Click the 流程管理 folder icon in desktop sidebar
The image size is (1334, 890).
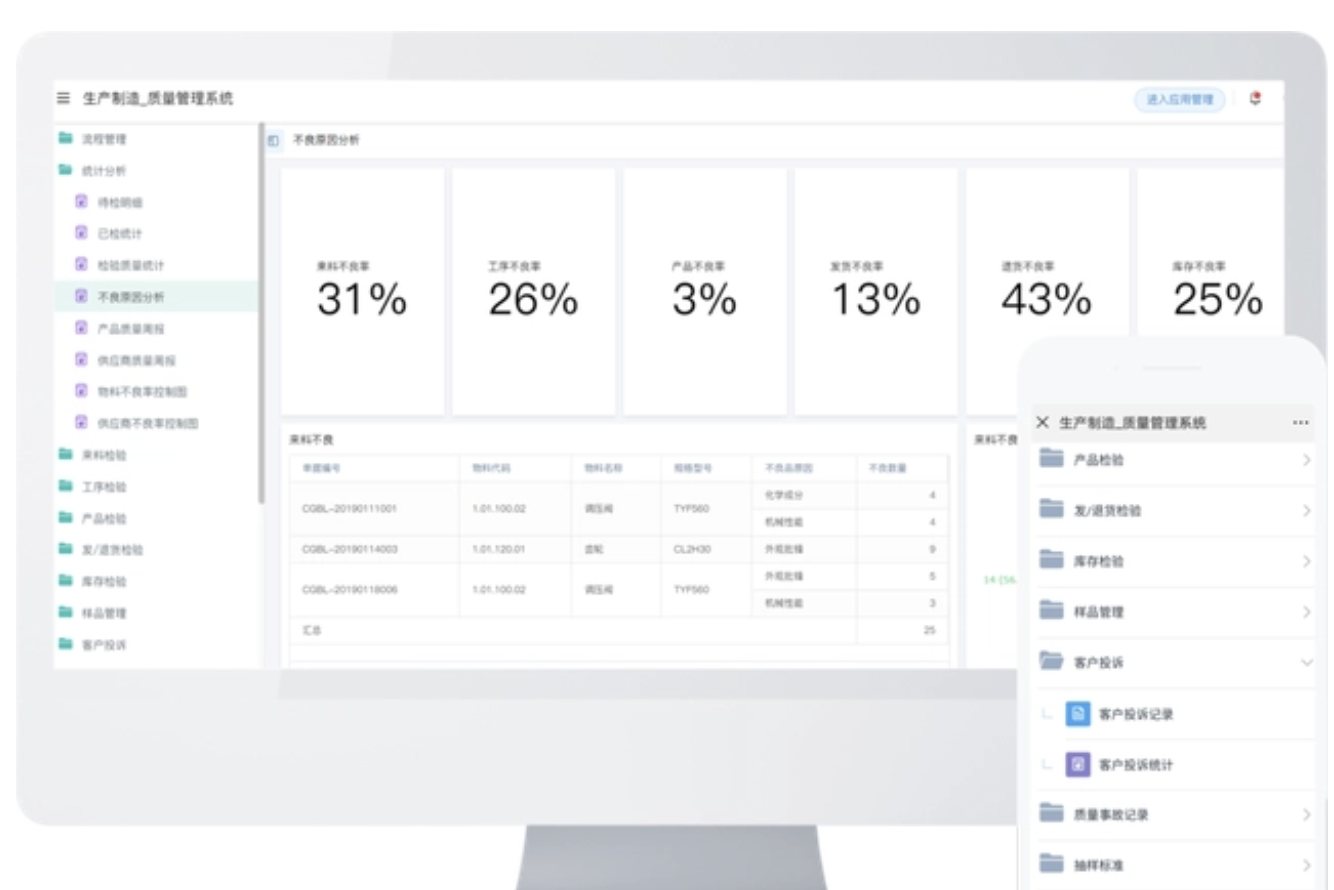pos(65,138)
